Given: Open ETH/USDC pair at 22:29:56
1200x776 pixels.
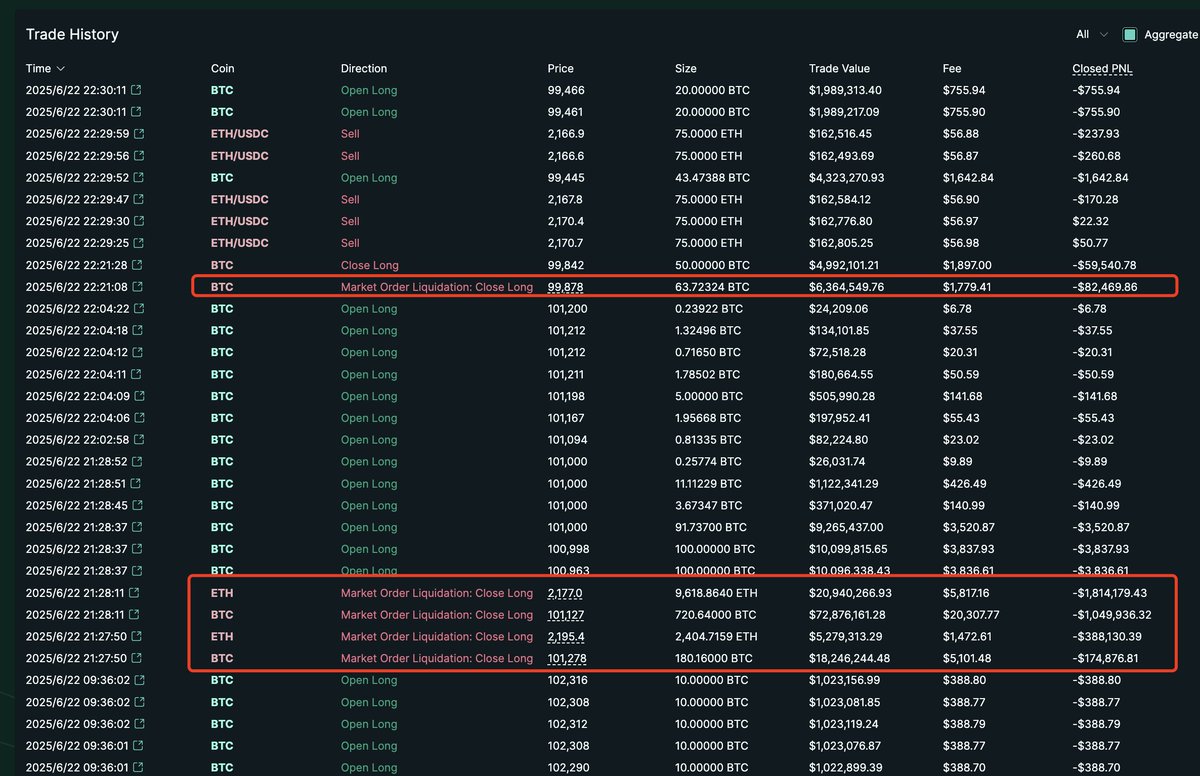Looking at the screenshot, I should coord(239,156).
